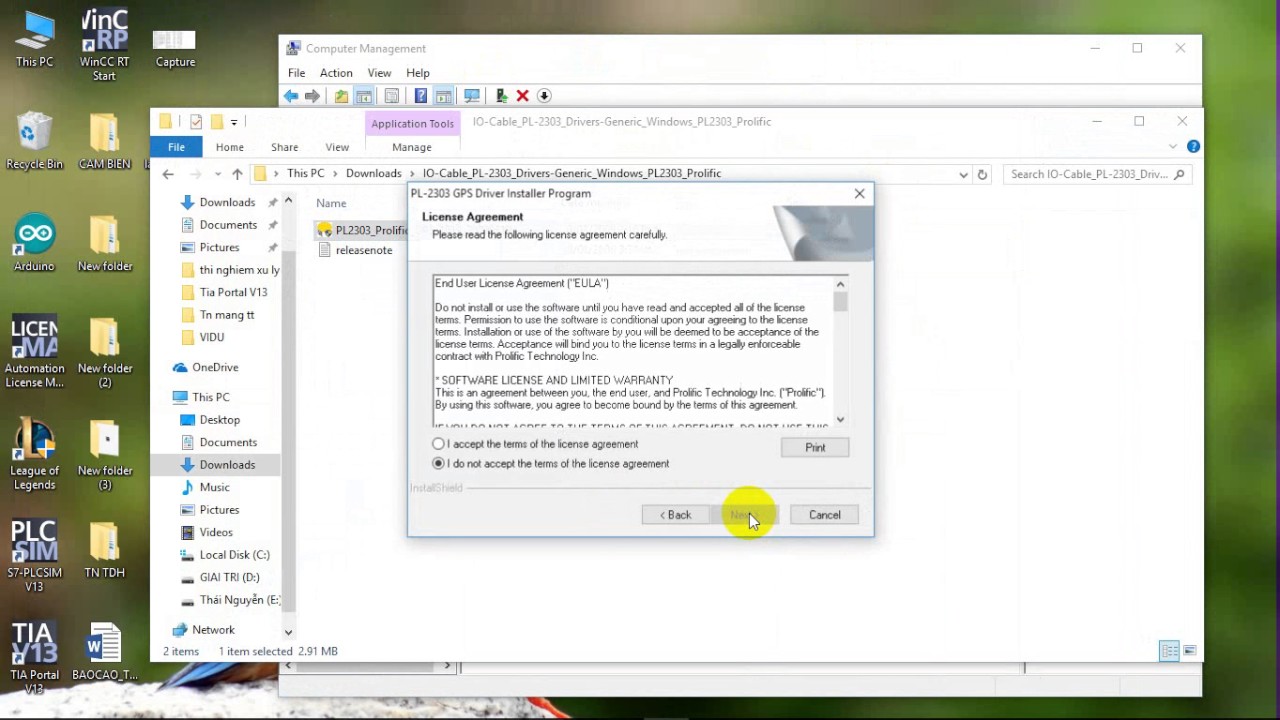Switch to the Share ribbon tab in Explorer
This screenshot has width=1280, height=720.
[285, 147]
